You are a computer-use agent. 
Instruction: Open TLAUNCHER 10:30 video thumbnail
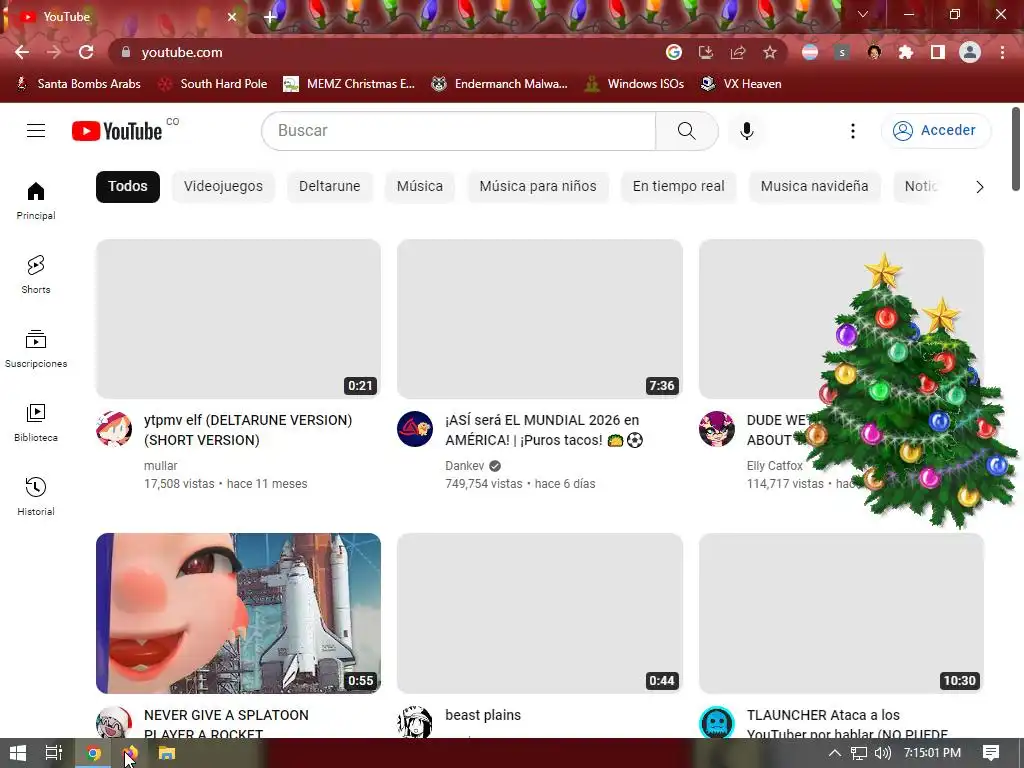point(841,613)
